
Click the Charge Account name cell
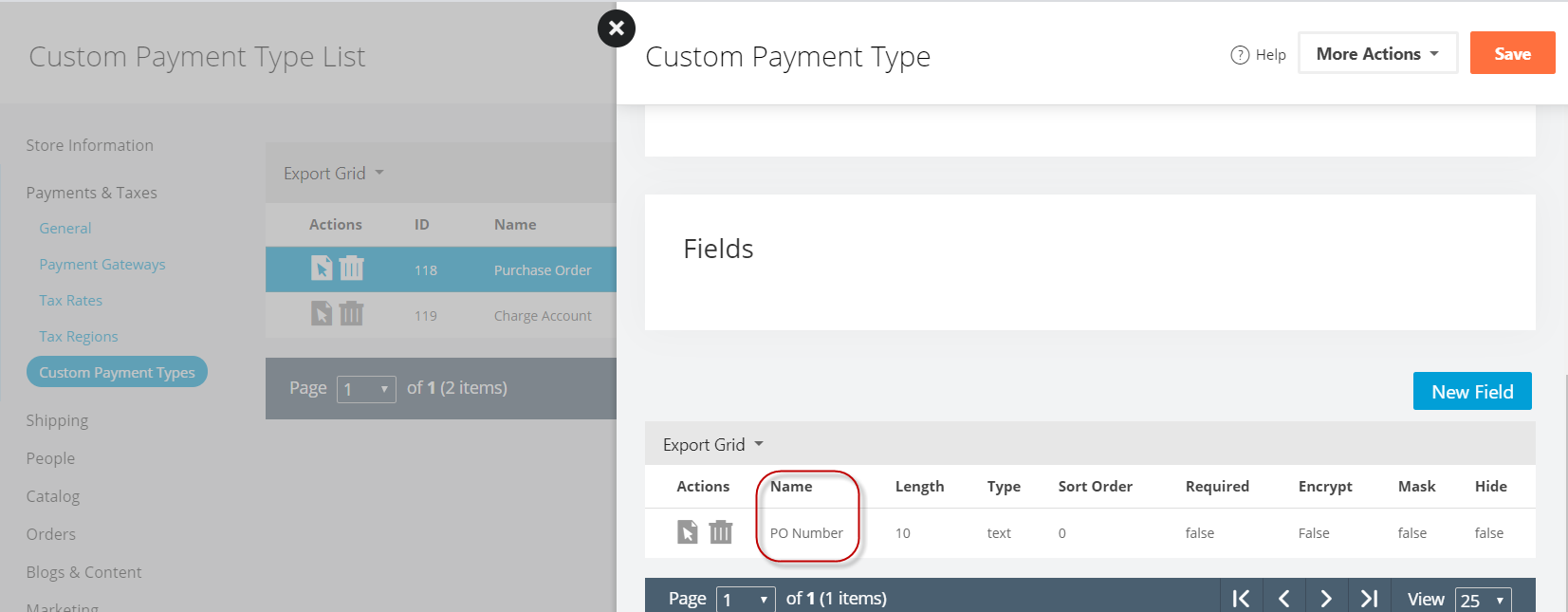click(x=543, y=316)
